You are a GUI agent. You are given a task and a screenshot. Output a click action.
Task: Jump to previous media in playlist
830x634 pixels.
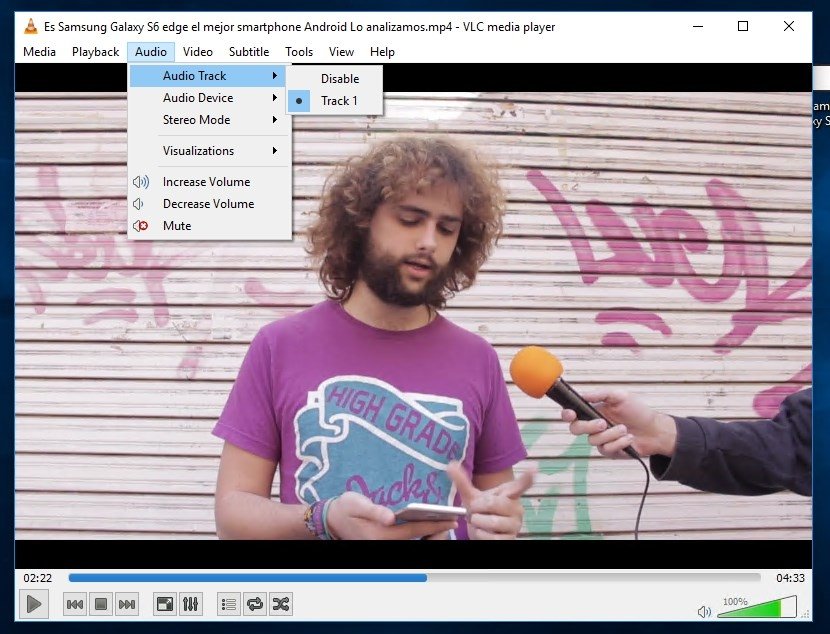(x=75, y=604)
